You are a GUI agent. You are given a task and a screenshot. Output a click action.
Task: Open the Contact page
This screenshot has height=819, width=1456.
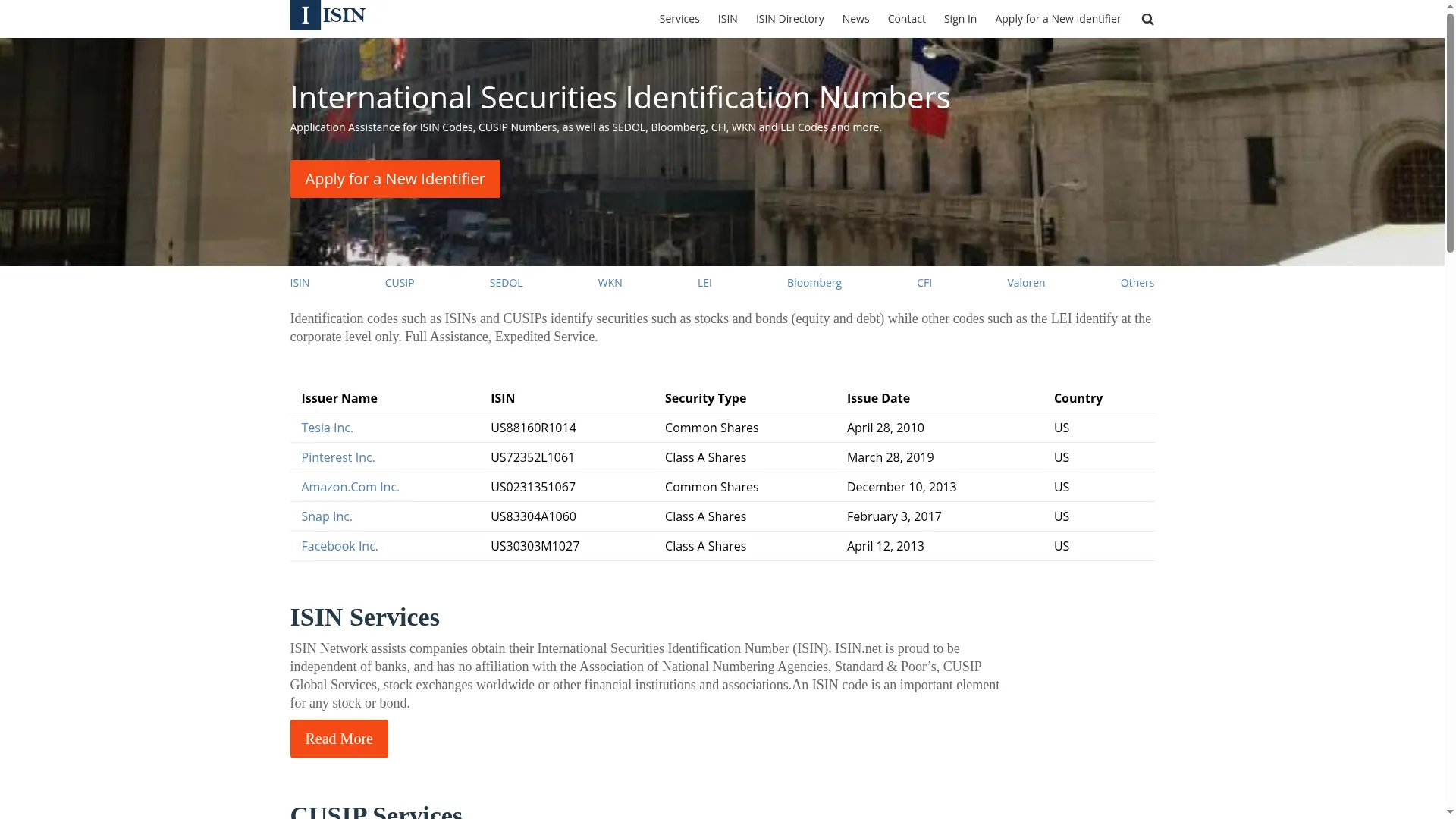tap(906, 19)
